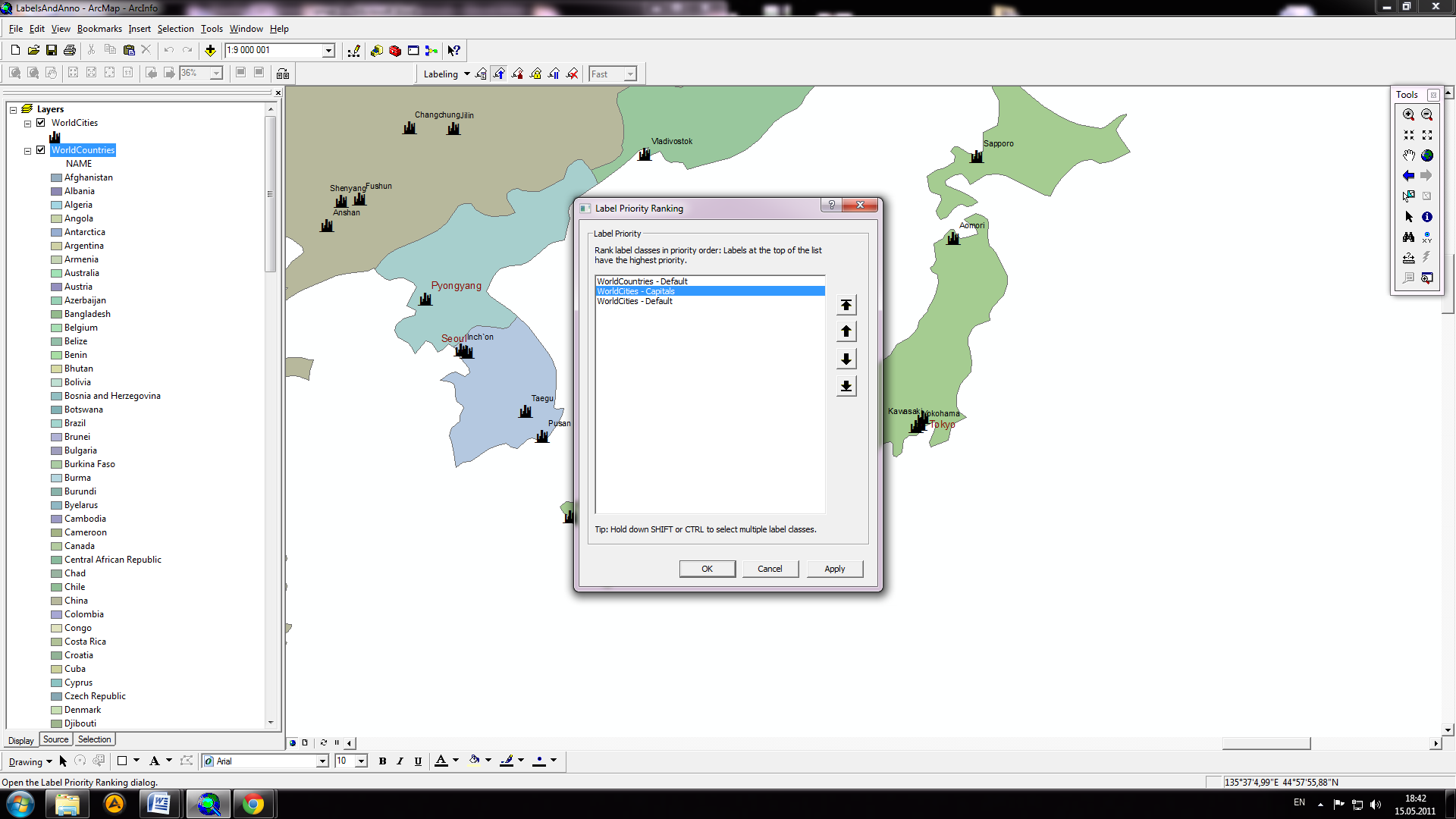Click the What's This help icon
Viewport: 1456px width, 819px height.
point(453,51)
